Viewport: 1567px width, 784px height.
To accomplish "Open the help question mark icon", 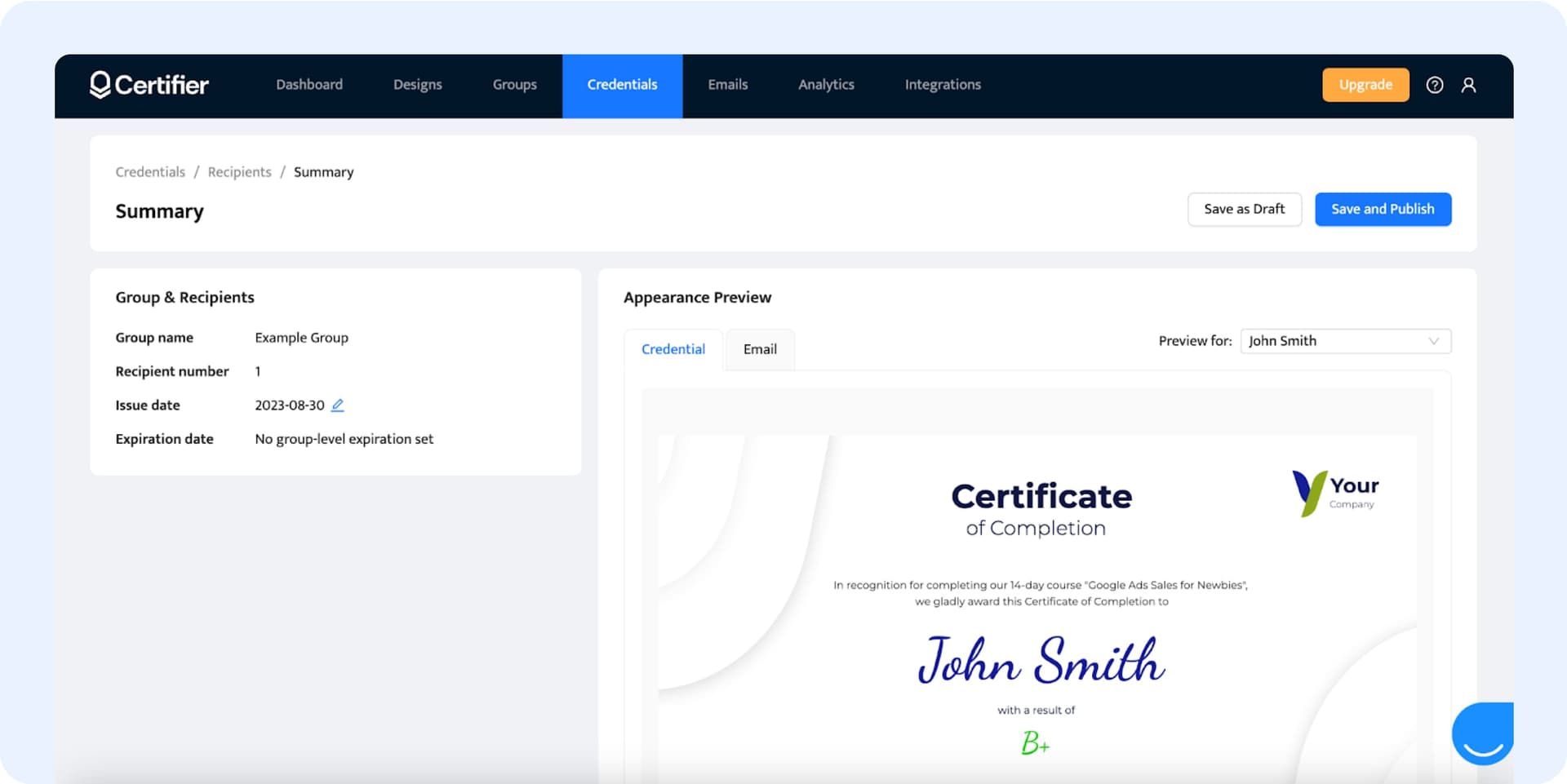I will 1434,85.
